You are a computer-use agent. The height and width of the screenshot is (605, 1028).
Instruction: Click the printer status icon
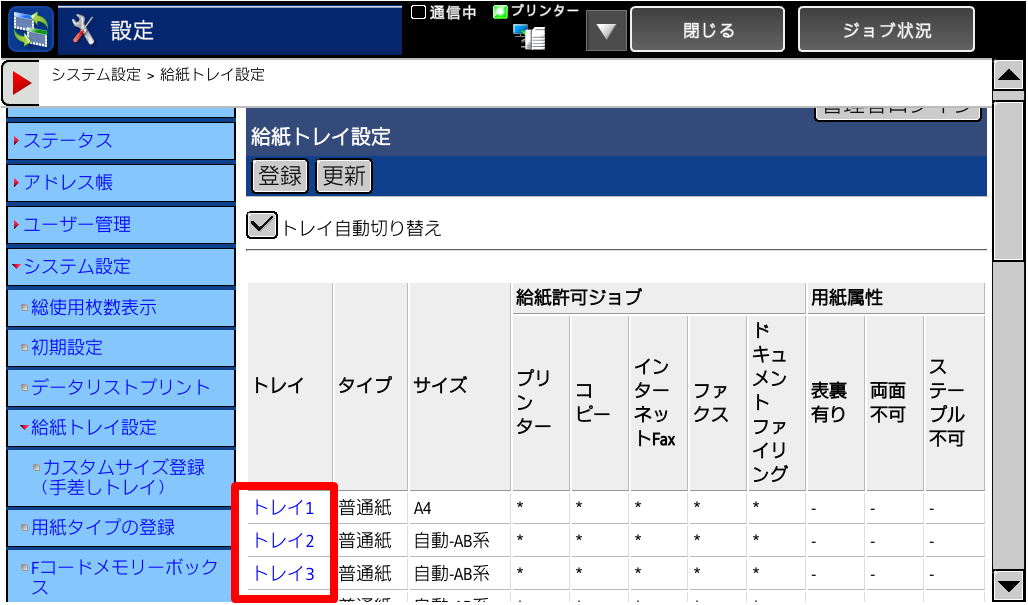click(529, 37)
